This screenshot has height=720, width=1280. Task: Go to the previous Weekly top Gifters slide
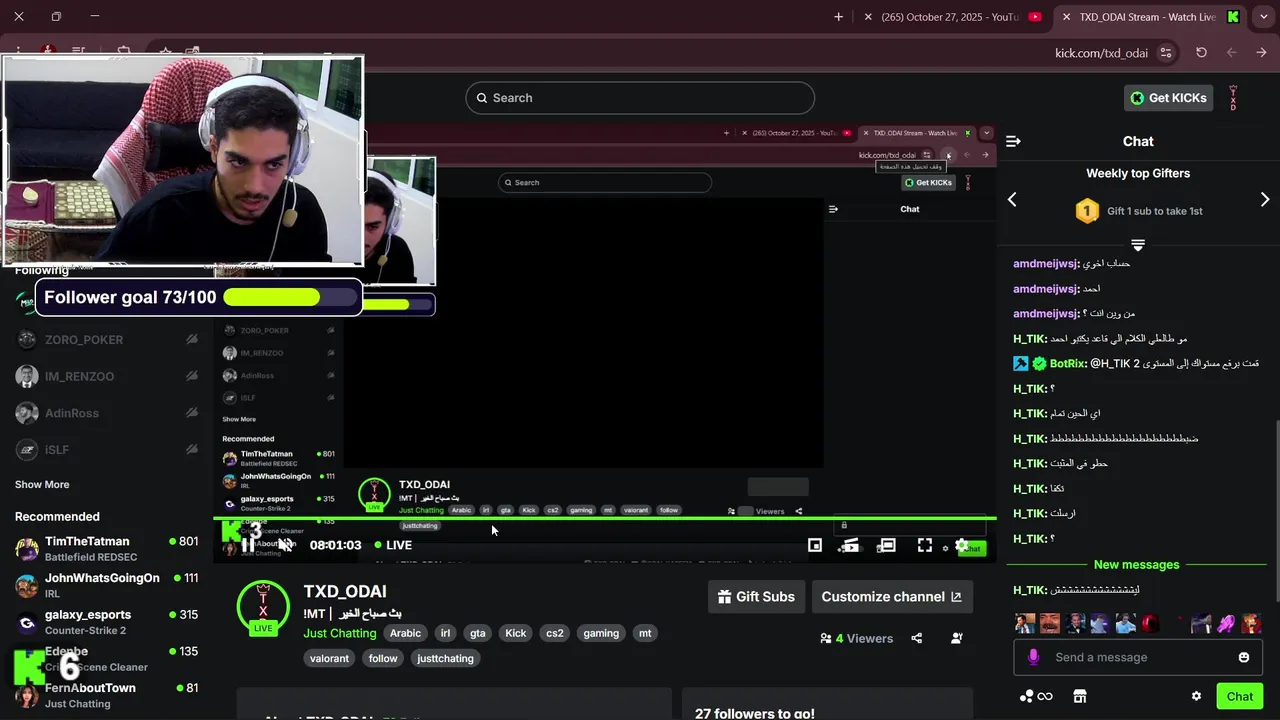tap(1012, 199)
